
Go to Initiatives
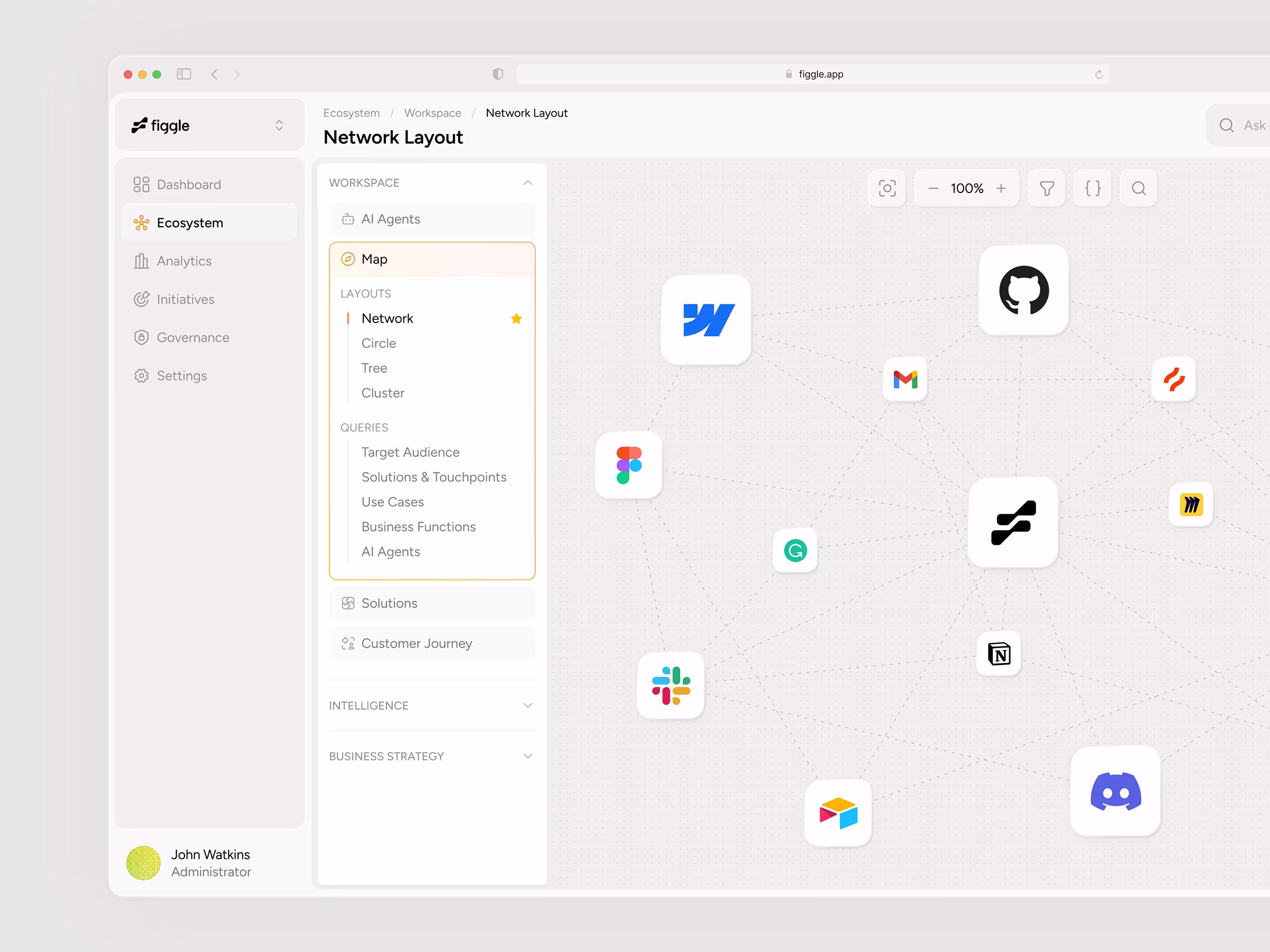pos(210,299)
